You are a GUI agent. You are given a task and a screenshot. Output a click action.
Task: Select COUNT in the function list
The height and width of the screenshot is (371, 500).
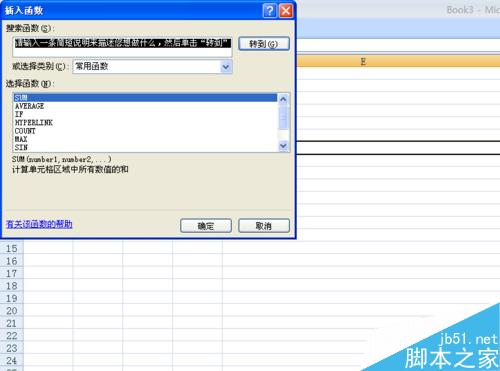(x=145, y=131)
